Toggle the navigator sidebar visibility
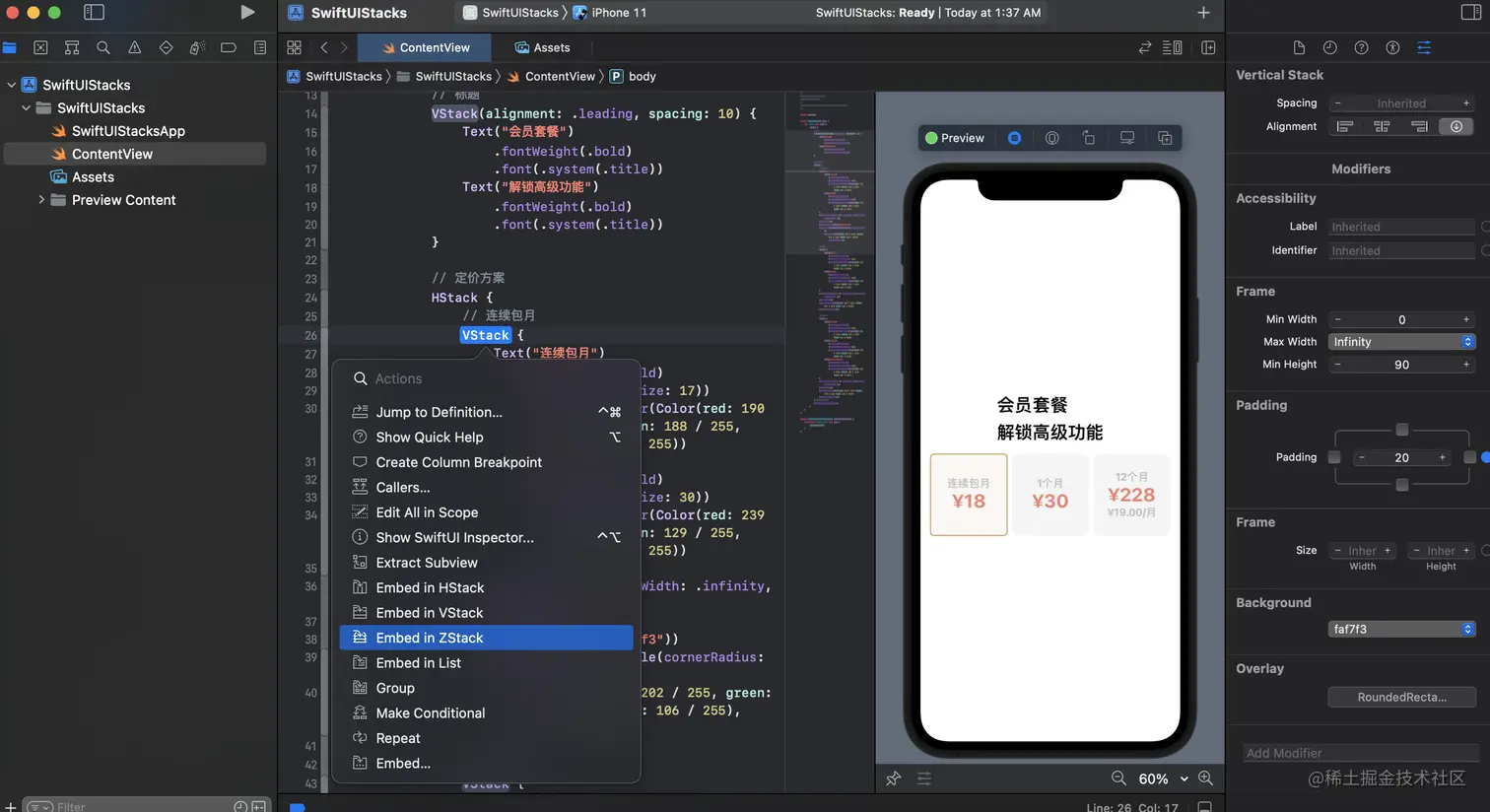 (94, 12)
